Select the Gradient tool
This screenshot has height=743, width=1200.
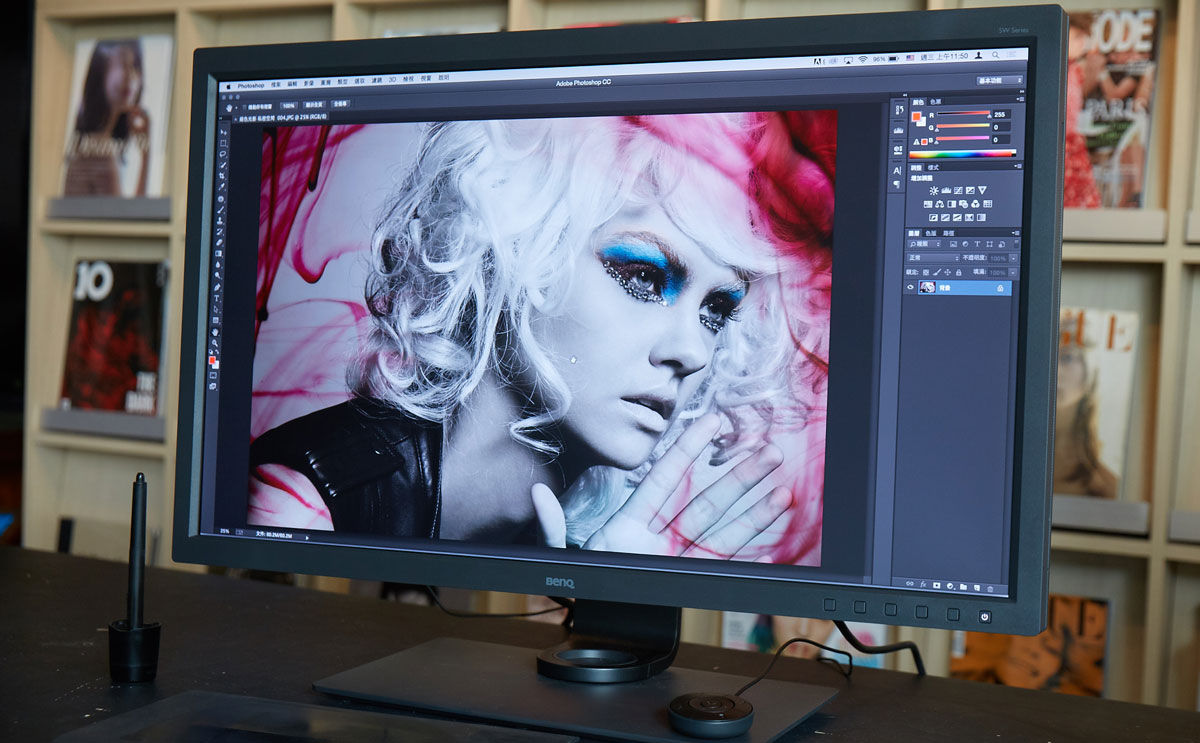[219, 253]
